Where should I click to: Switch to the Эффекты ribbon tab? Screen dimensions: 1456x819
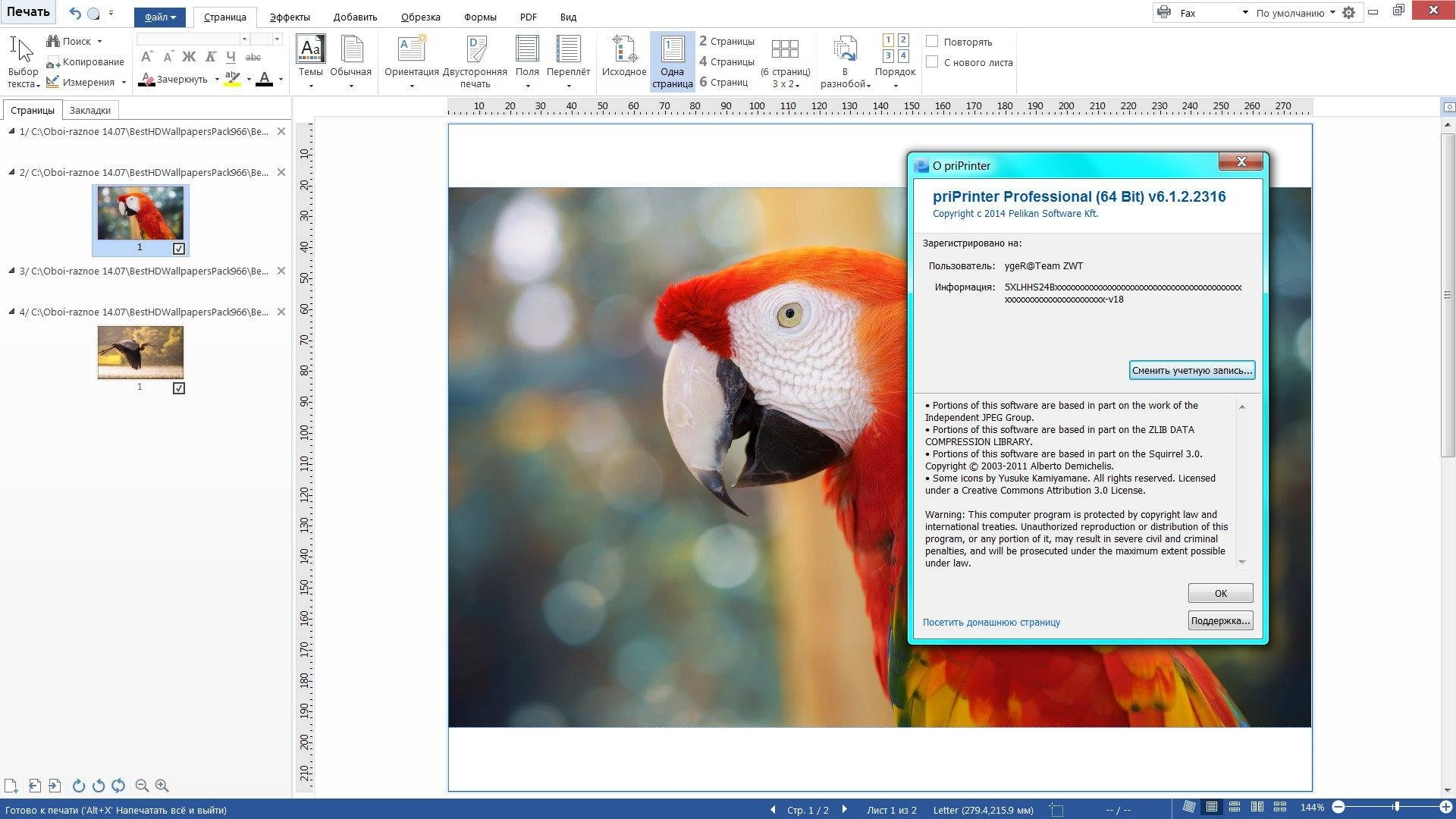point(290,17)
